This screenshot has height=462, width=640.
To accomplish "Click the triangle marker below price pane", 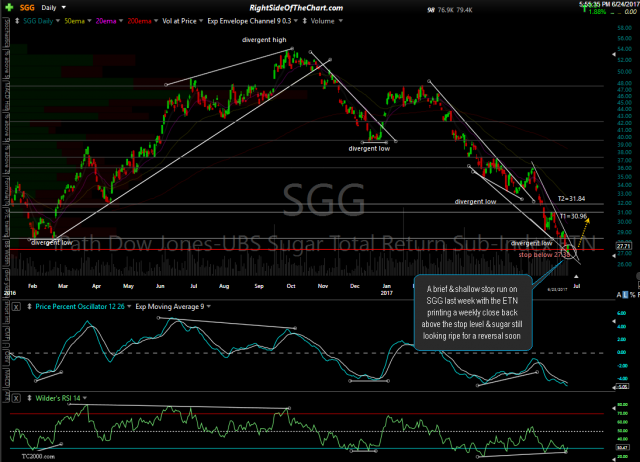I will (576, 277).
